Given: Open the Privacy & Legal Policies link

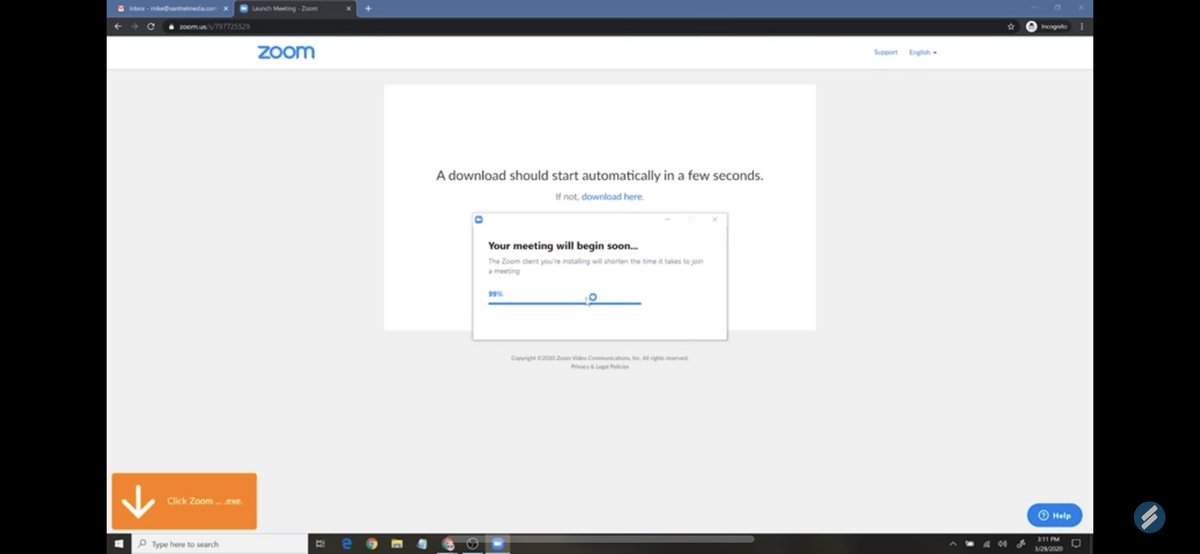Looking at the screenshot, I should click(x=600, y=367).
